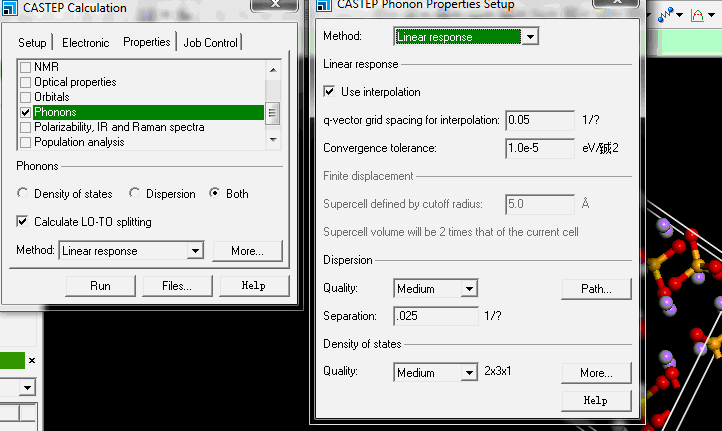Toggle Use interpolation checkbox
Screen dimensions: 722x431
[x=329, y=91]
